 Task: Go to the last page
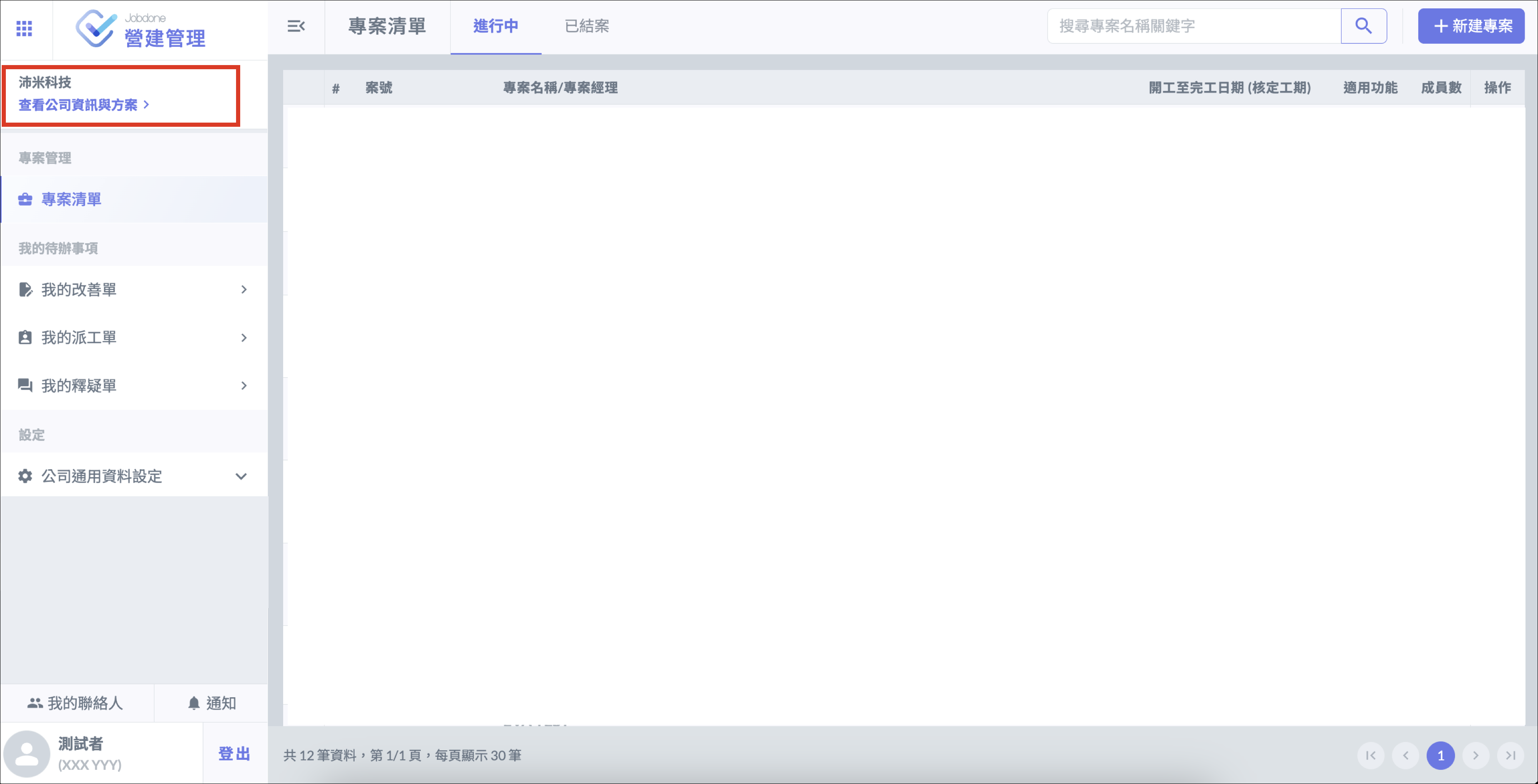coord(1510,755)
